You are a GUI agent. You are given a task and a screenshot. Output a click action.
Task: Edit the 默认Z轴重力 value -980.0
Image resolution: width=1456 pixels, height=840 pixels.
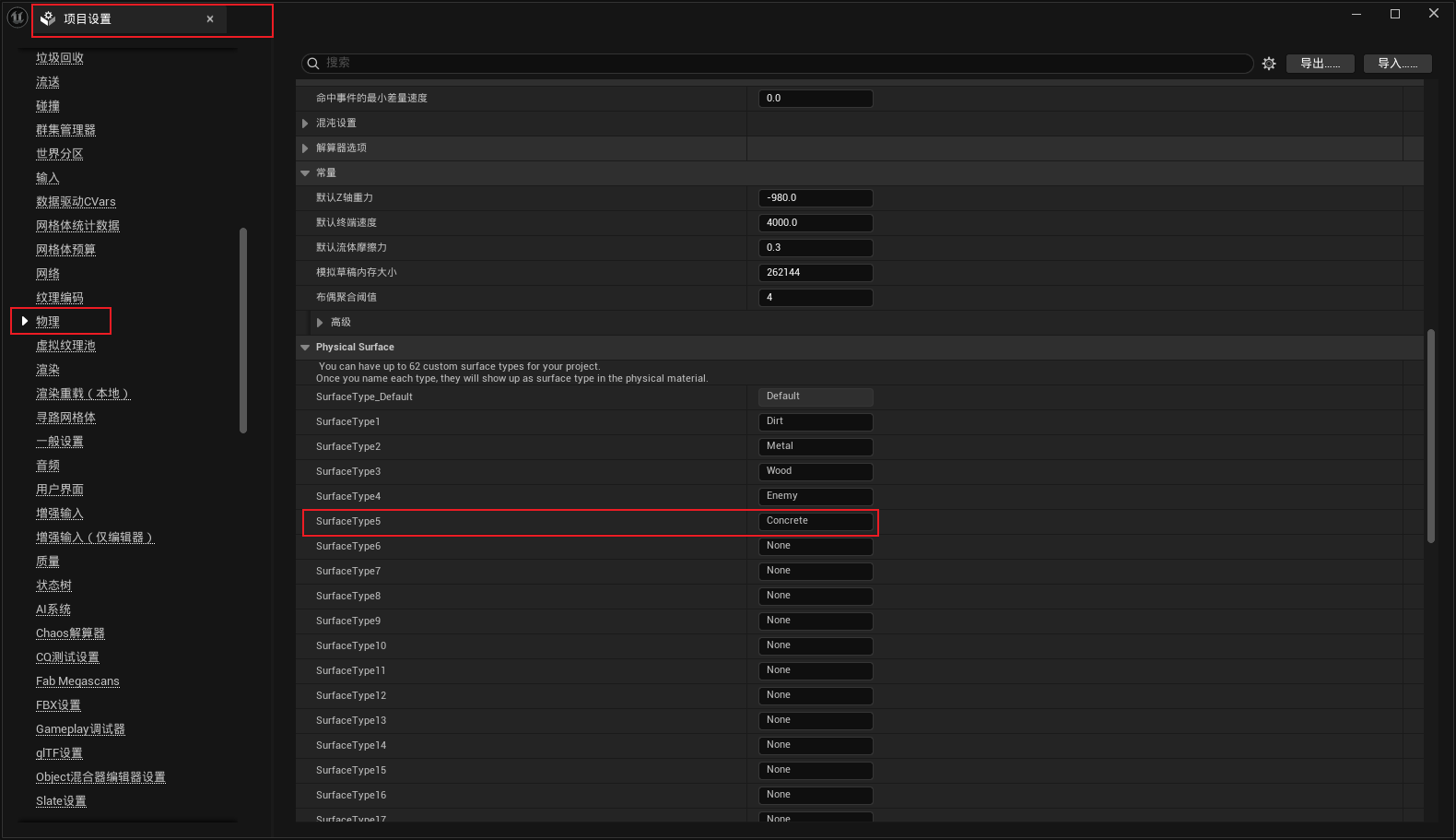pyautogui.click(x=815, y=198)
